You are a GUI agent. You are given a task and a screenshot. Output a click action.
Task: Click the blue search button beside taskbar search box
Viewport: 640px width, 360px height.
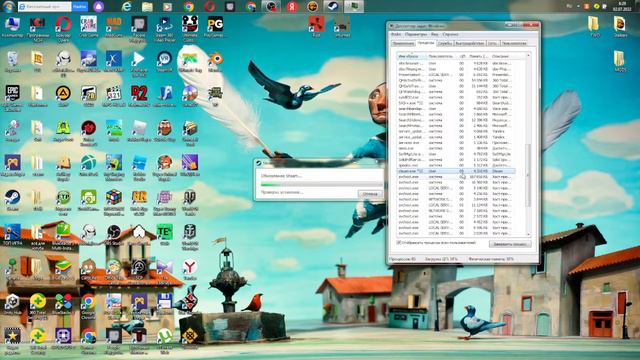(80, 7)
